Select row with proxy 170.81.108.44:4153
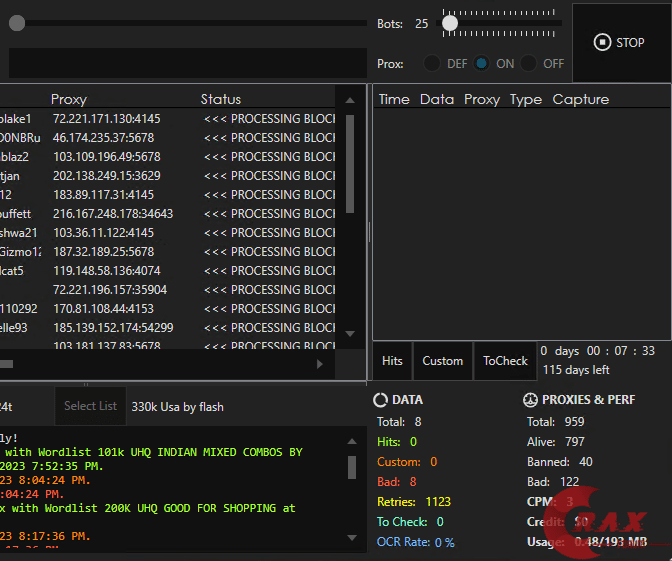672x561 pixels. click(167, 309)
